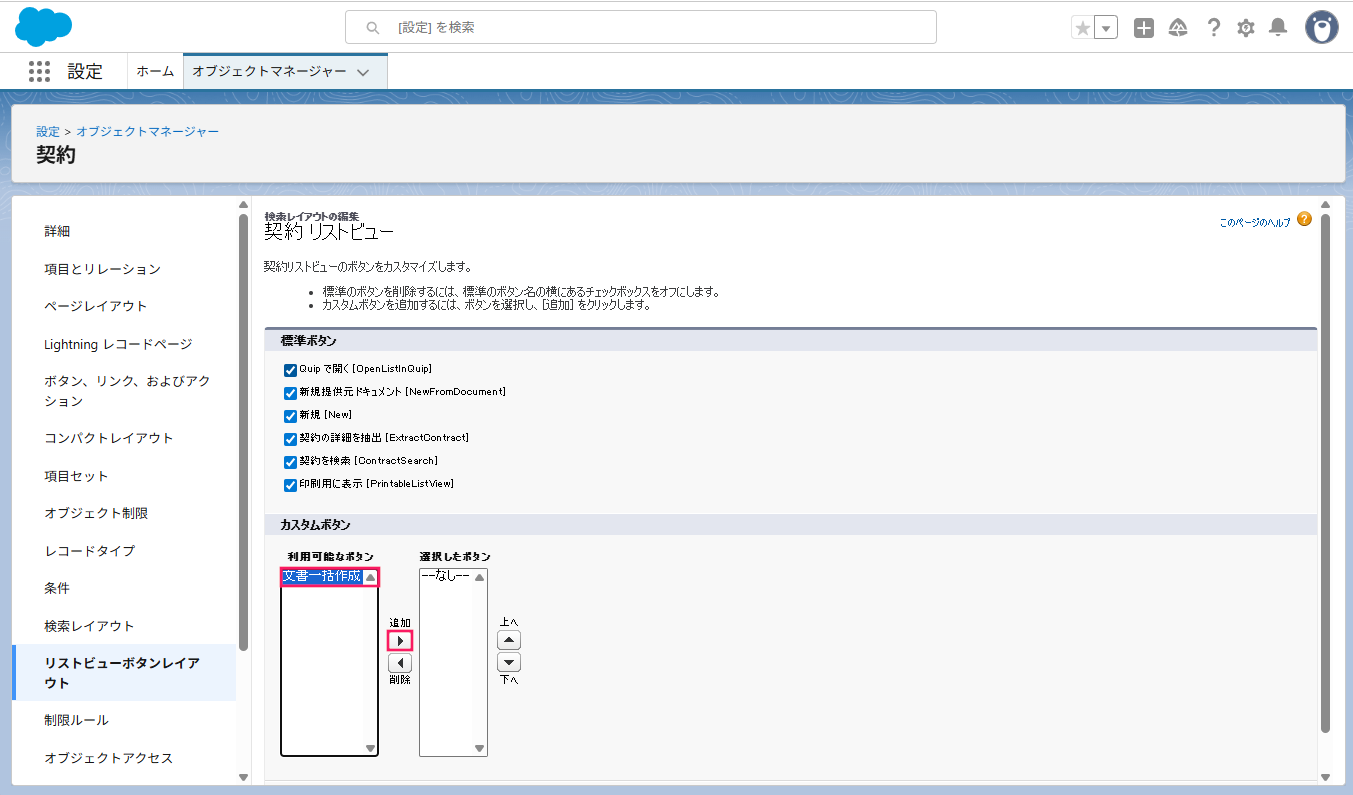Click the Salesforce cloud logo
The image size is (1353, 795).
[43, 27]
